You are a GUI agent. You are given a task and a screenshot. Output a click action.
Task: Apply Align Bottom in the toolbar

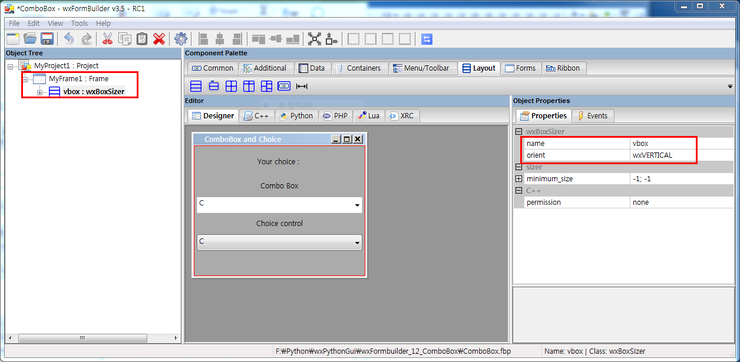(x=293, y=39)
